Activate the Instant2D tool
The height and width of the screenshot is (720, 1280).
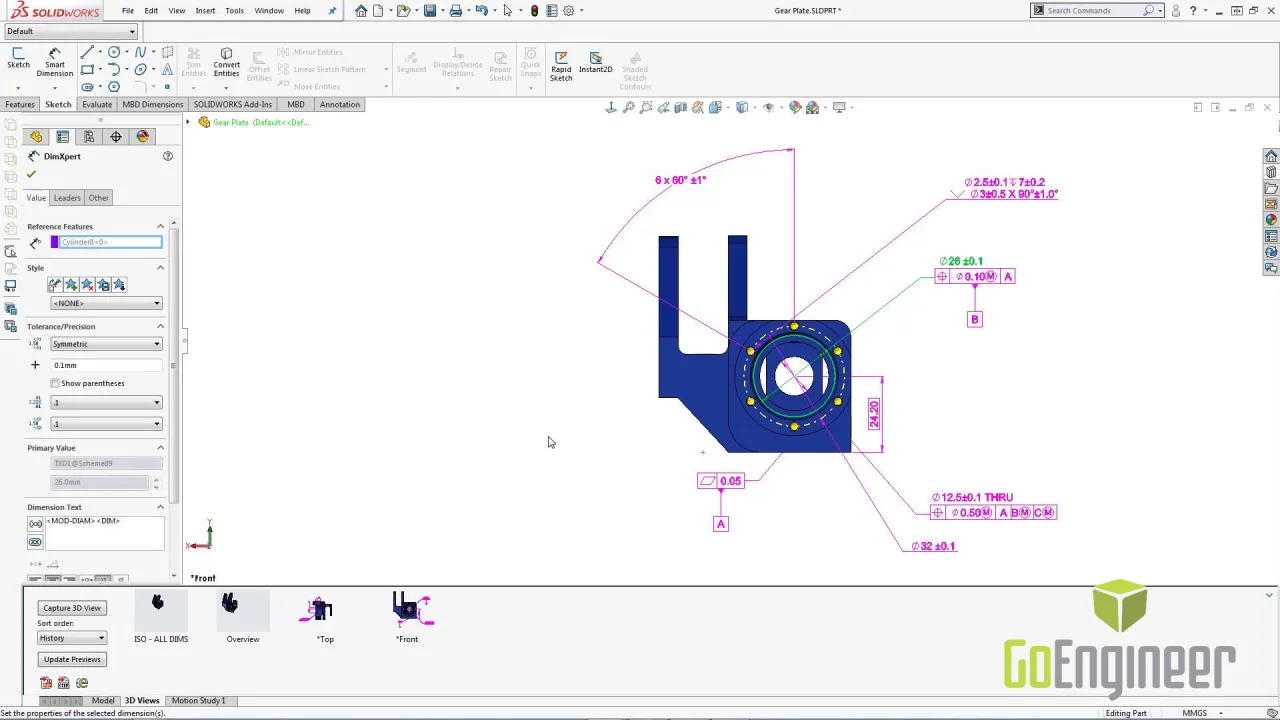click(595, 62)
